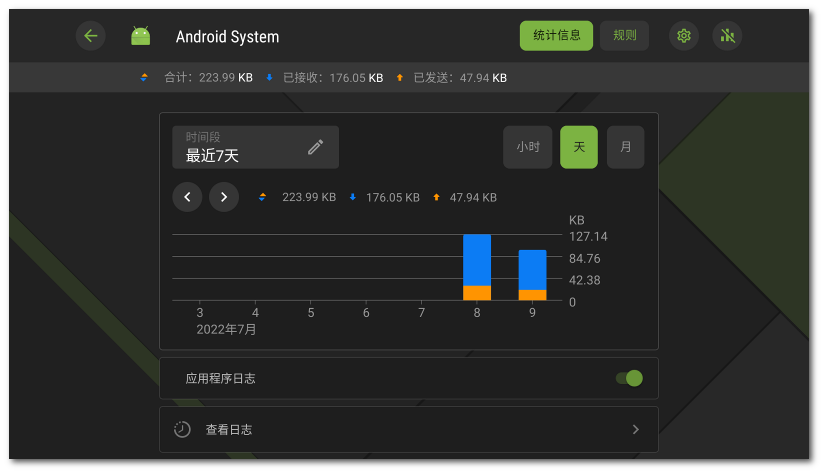This screenshot has width=824, height=474.
Task: Click the chart's 176.05 KB received value
Action: point(393,198)
